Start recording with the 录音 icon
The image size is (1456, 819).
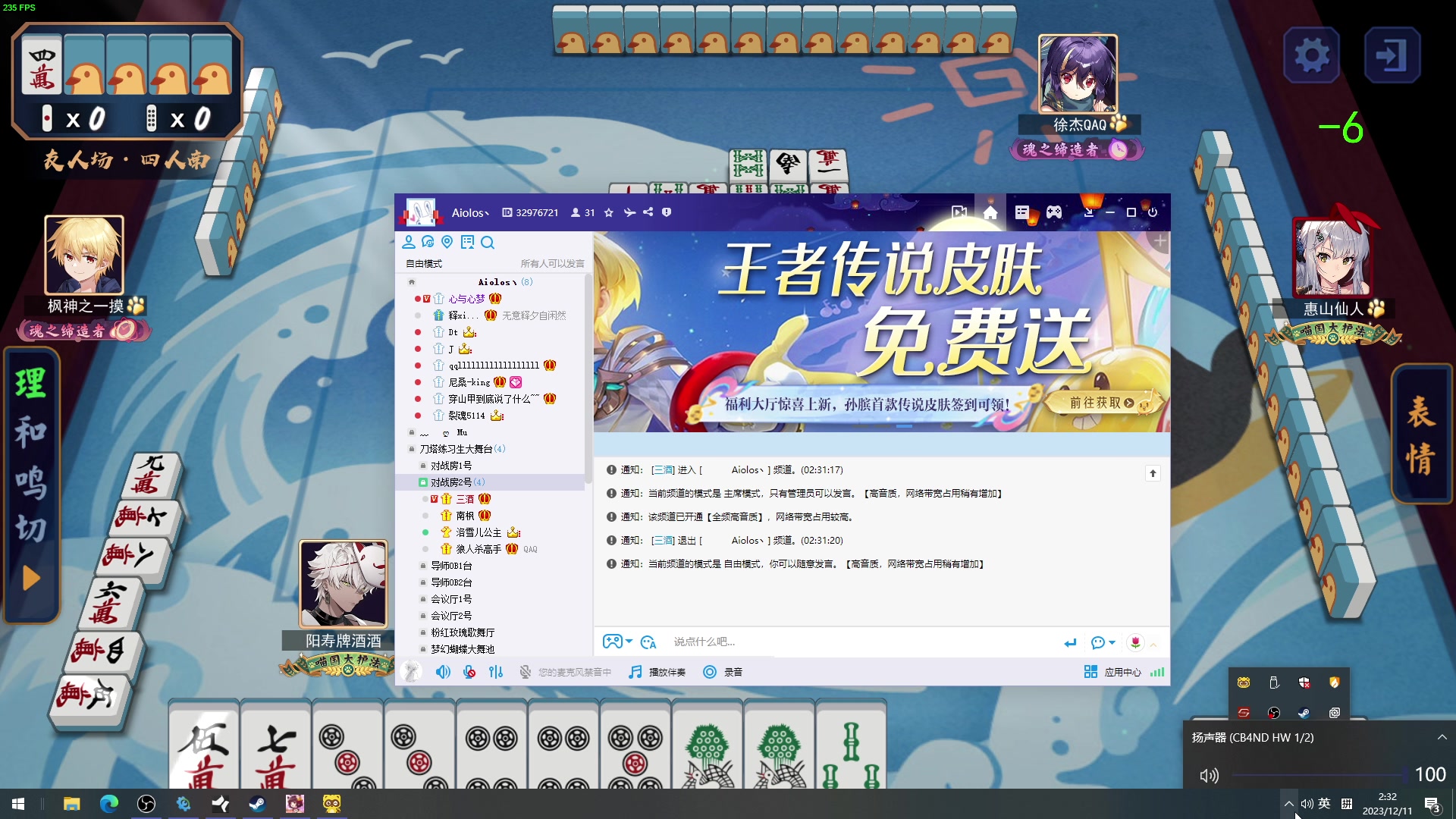click(710, 671)
